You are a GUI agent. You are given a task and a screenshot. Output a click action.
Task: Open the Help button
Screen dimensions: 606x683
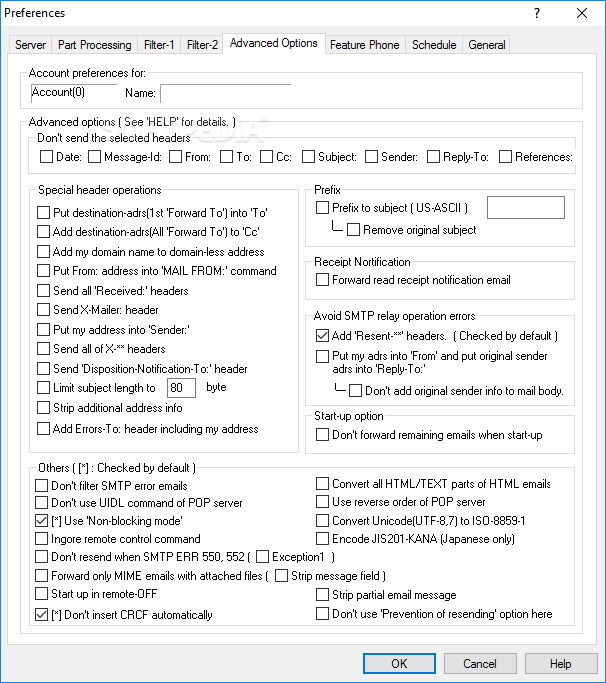(x=560, y=663)
